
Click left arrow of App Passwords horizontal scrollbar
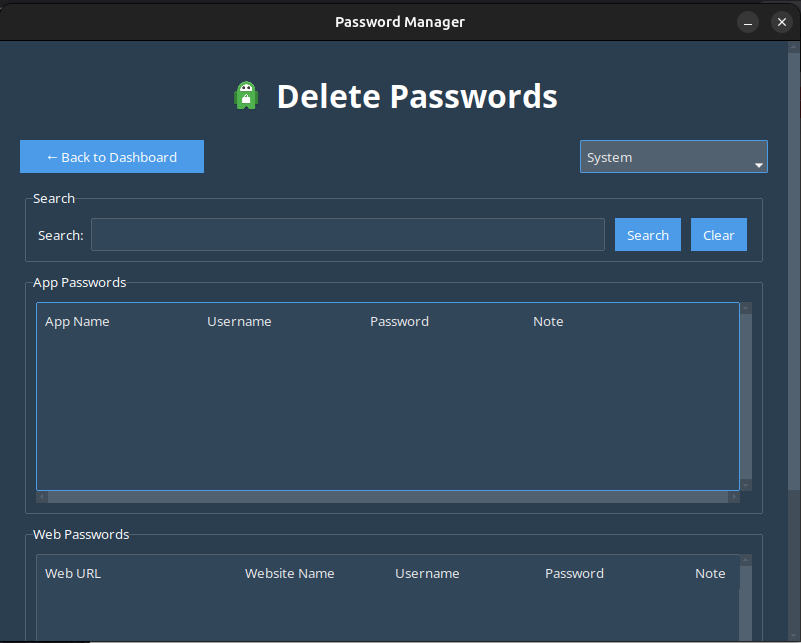41,497
